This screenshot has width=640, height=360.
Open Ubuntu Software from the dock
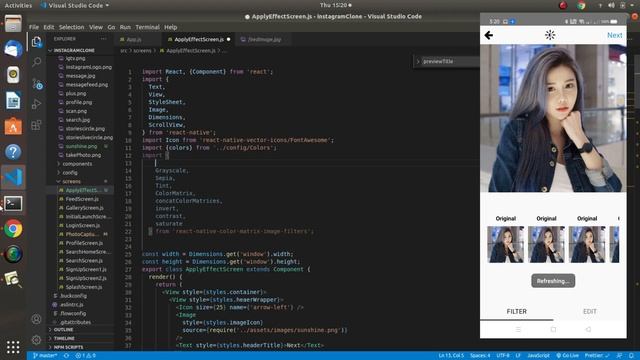click(13, 126)
